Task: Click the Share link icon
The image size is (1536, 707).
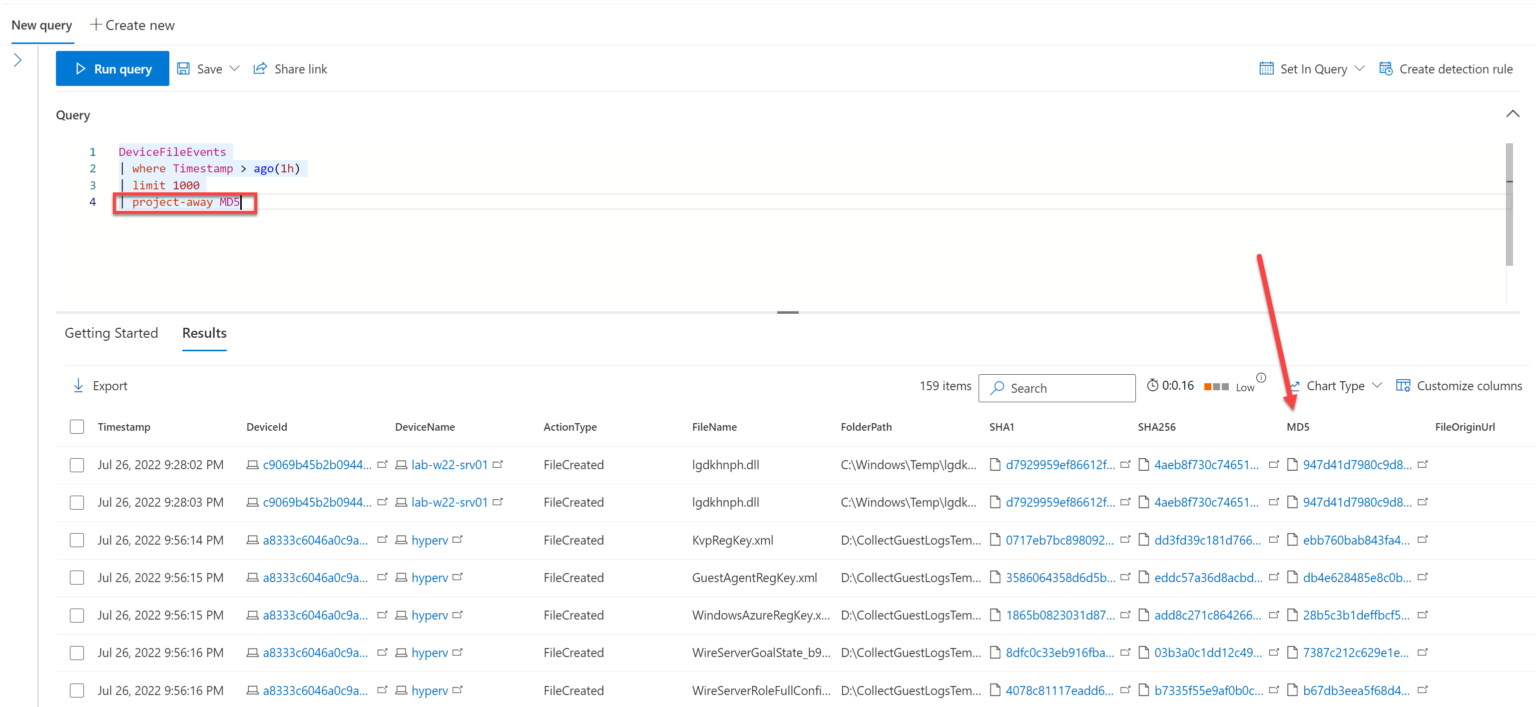Action: coord(260,69)
